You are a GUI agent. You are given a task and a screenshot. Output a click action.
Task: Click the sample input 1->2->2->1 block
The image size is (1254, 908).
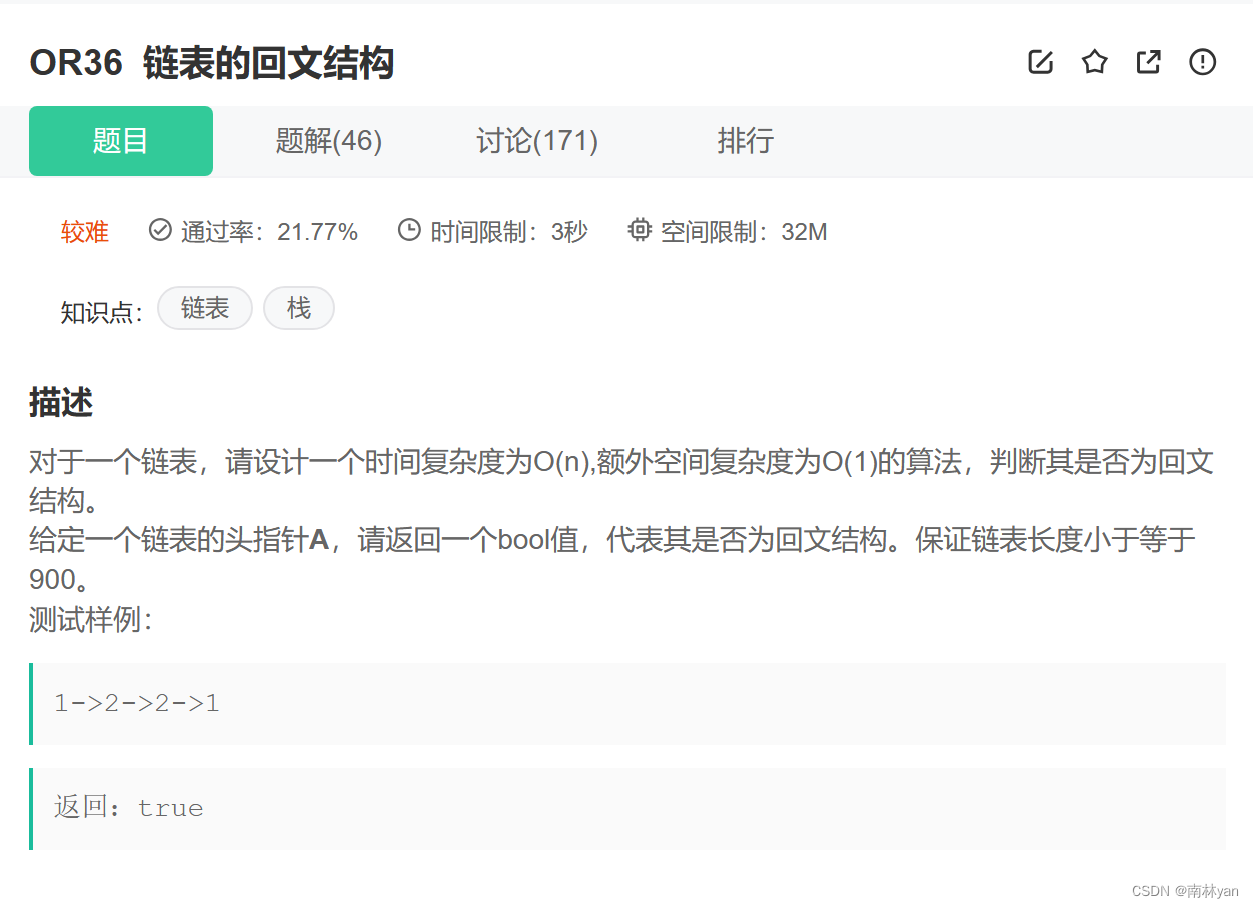click(x=136, y=703)
